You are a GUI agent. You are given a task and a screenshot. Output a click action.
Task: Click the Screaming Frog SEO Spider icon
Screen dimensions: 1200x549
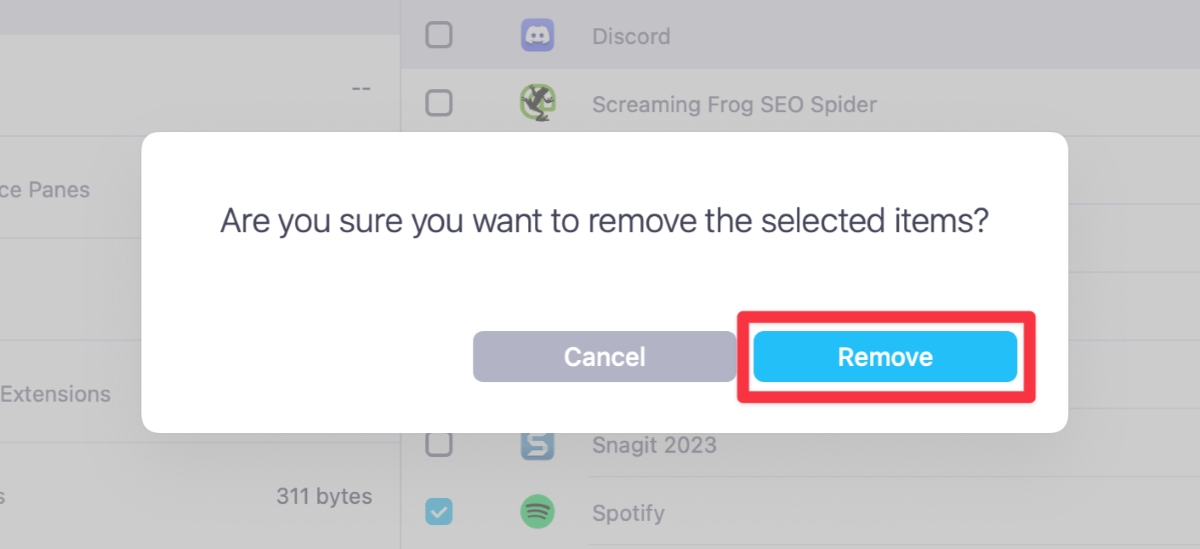(538, 103)
